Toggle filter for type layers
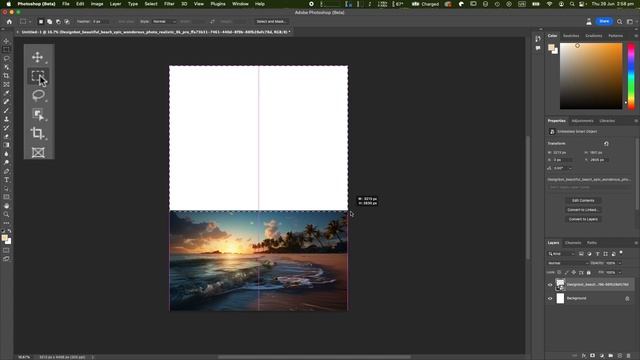The image size is (640, 360). pos(598,254)
